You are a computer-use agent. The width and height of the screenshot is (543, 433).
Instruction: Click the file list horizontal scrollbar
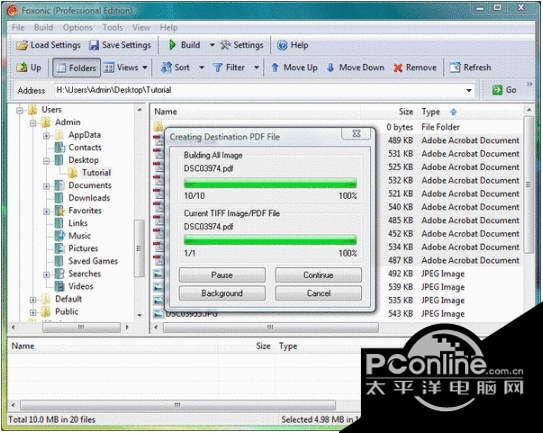pos(270,327)
